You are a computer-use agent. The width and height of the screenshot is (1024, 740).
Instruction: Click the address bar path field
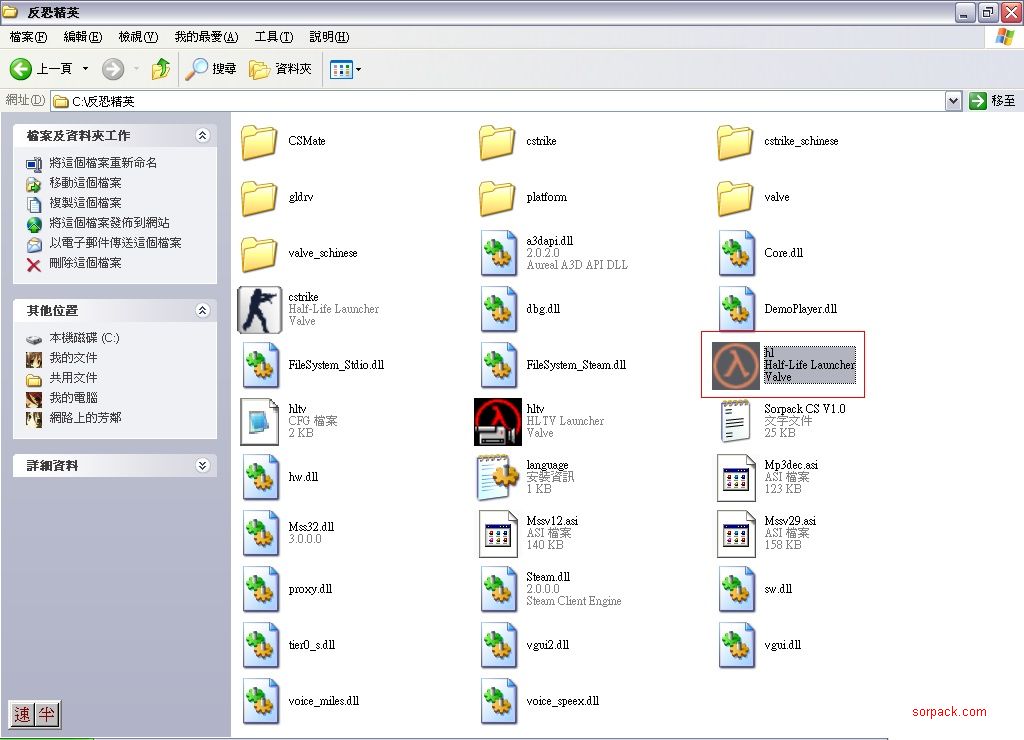pyautogui.click(x=500, y=101)
